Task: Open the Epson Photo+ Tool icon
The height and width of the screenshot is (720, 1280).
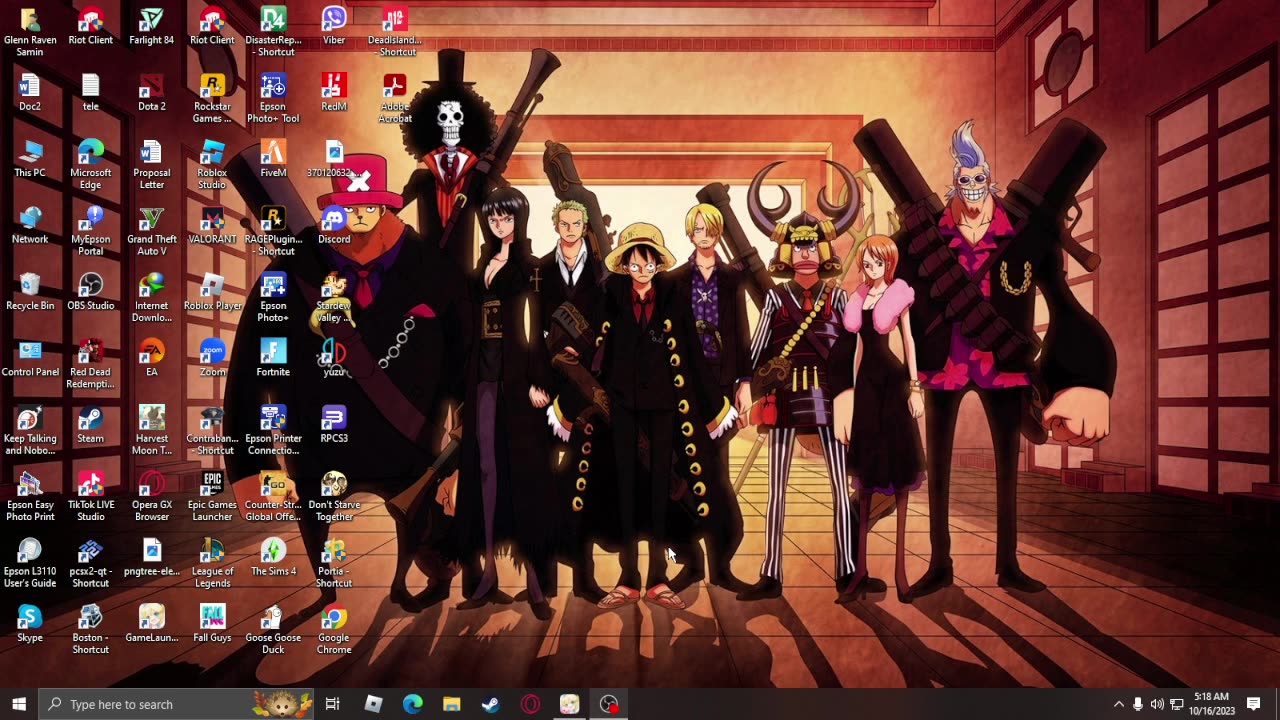Action: 273,98
